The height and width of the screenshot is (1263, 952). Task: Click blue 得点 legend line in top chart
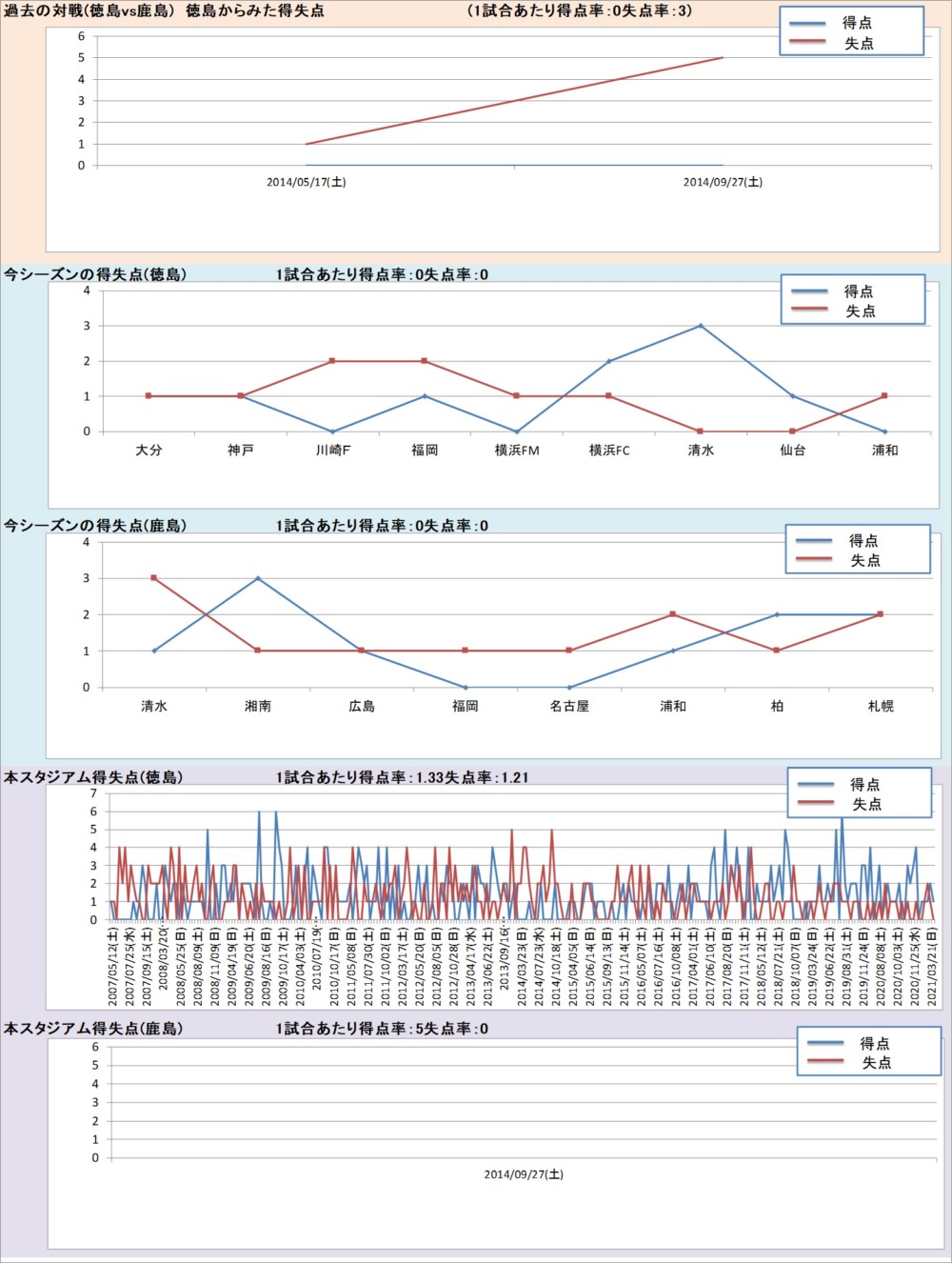807,23
